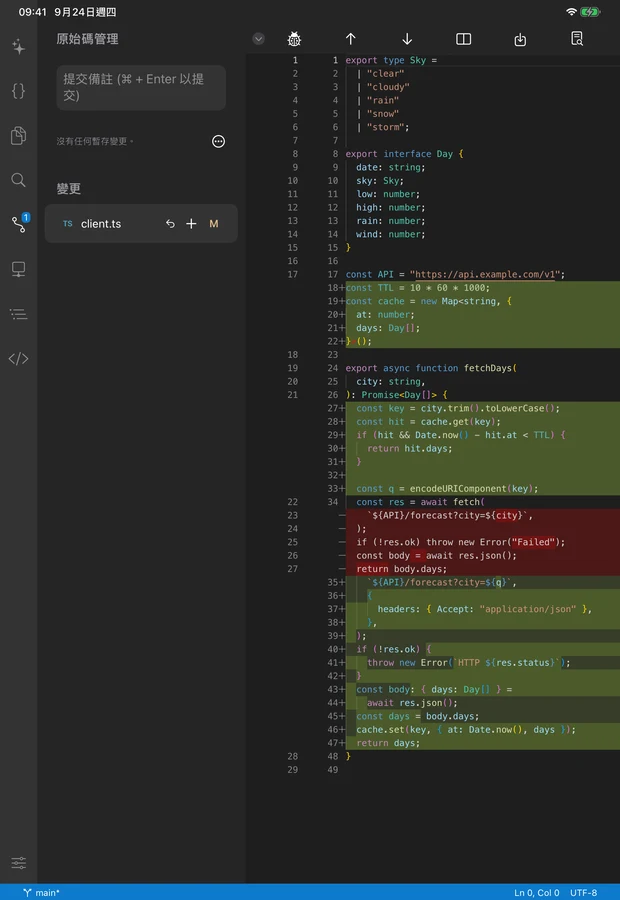The width and height of the screenshot is (620, 900).
Task: Click the M modified status marker
Action: [x=214, y=224]
